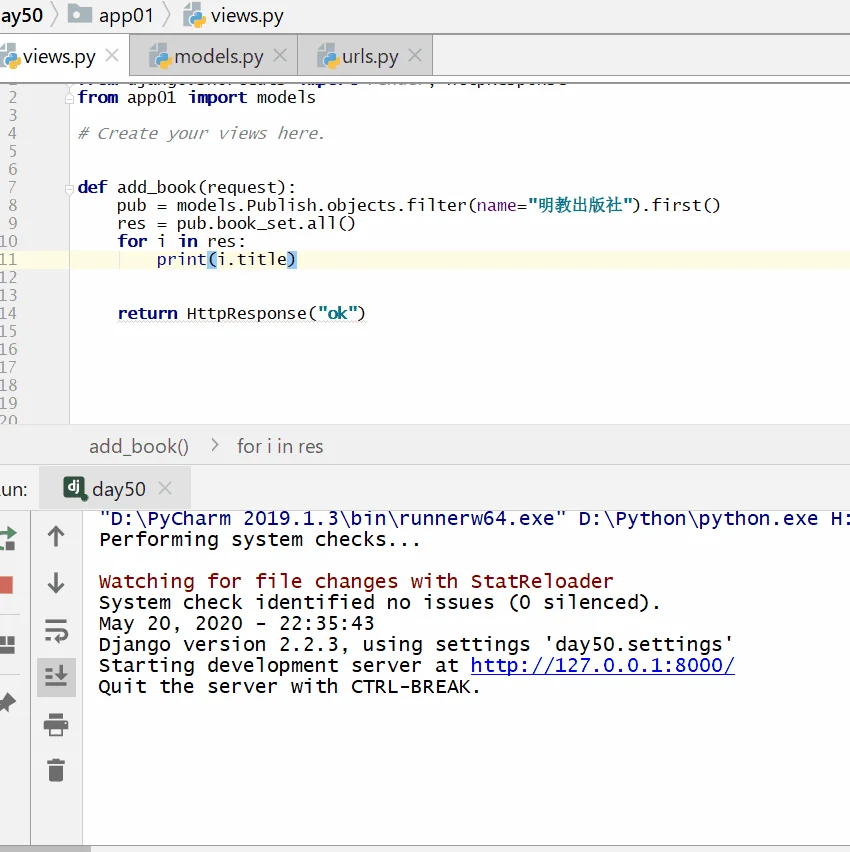Open the http://127.0.0.1:8000/ server link
Screen dimensions: 850x852
click(602, 666)
